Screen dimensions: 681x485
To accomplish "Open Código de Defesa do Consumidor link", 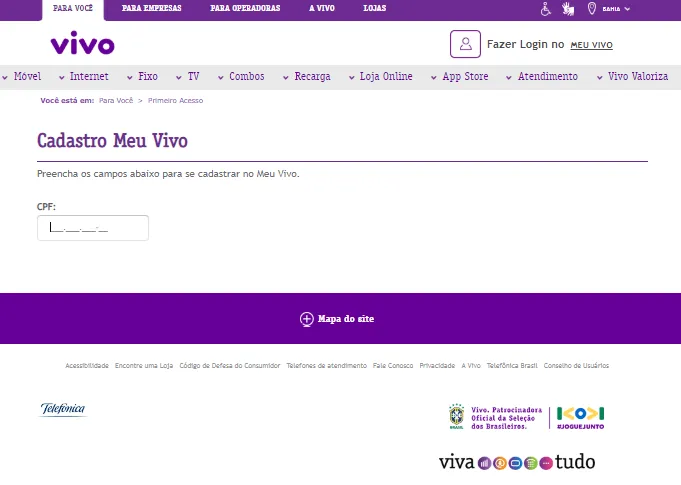I will pyautogui.click(x=230, y=366).
